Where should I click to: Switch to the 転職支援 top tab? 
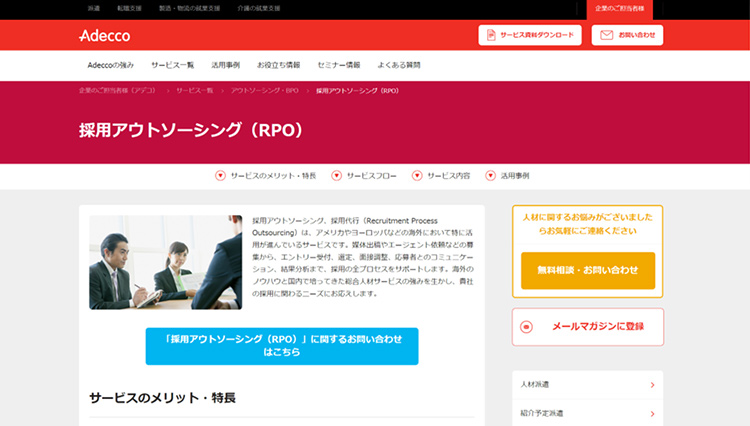pyautogui.click(x=129, y=8)
